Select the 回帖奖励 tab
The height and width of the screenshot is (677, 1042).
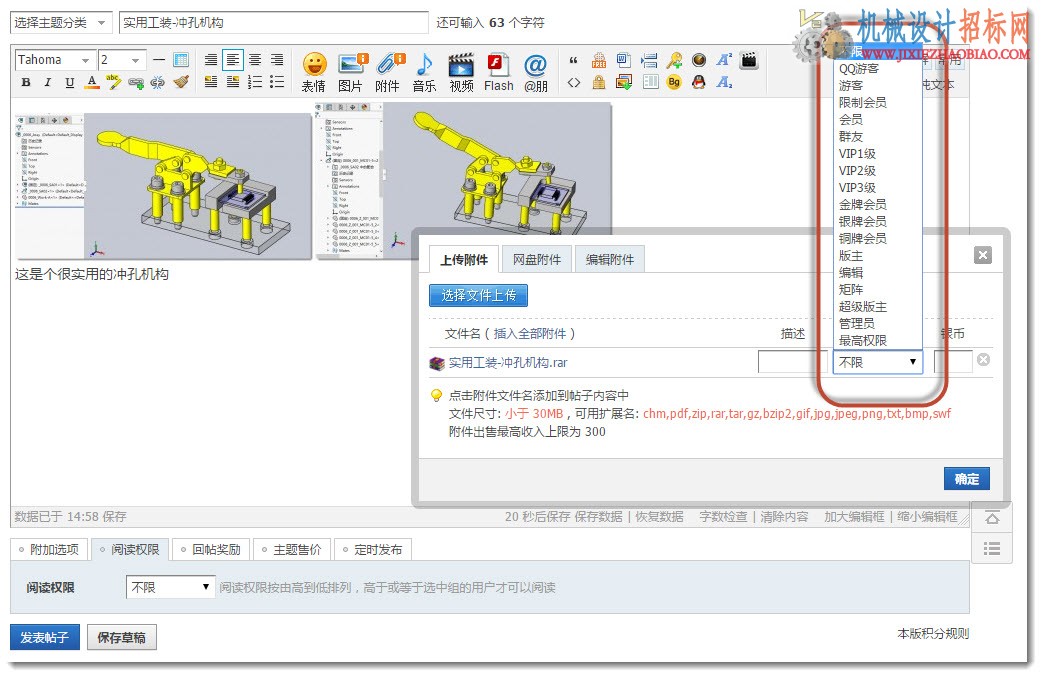pos(211,549)
